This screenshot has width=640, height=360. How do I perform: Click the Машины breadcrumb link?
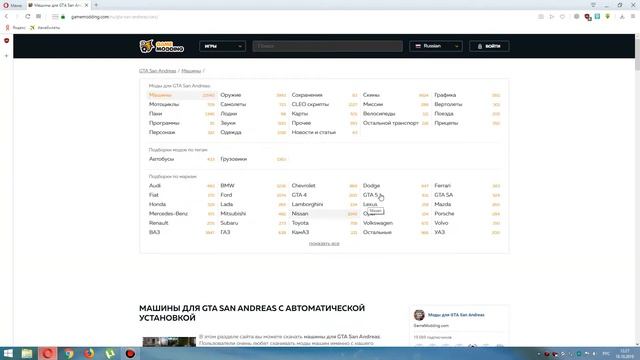click(x=191, y=71)
